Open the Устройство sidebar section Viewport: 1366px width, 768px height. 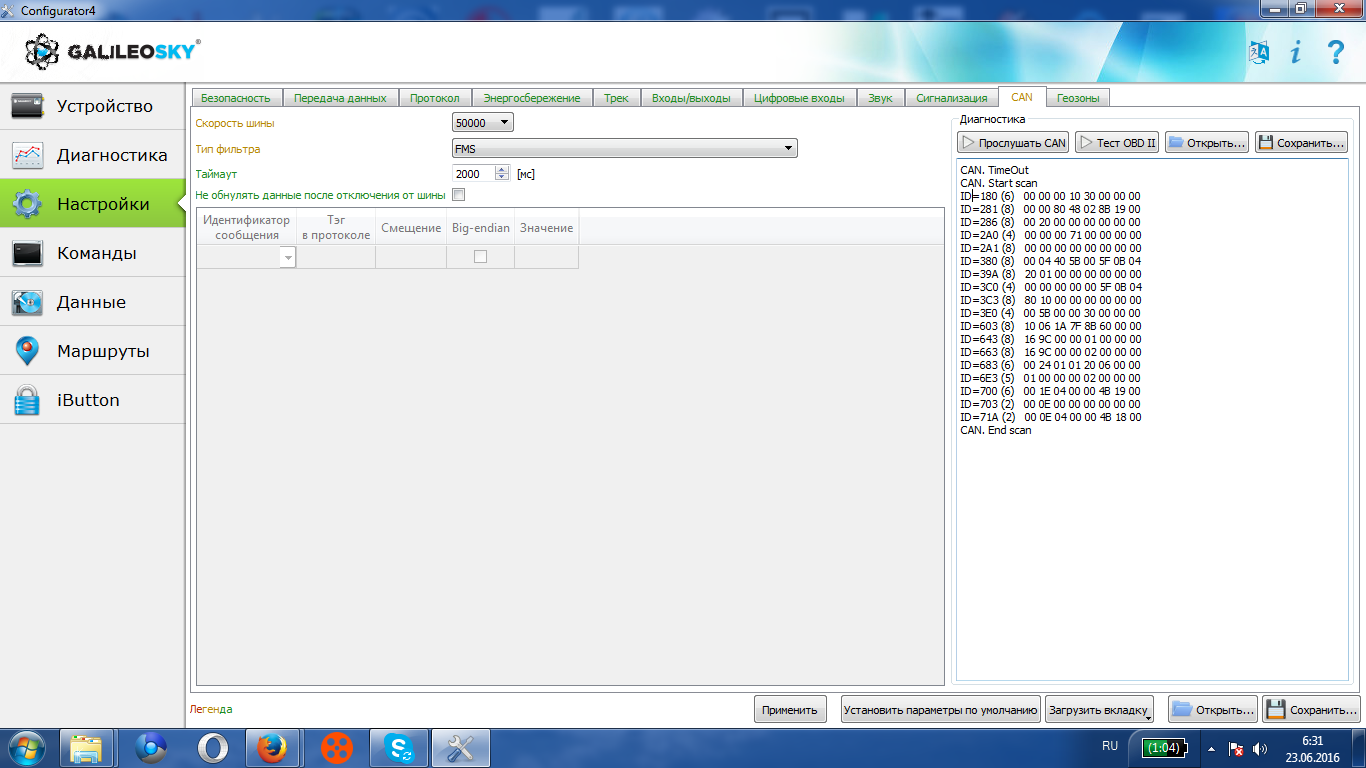93,106
